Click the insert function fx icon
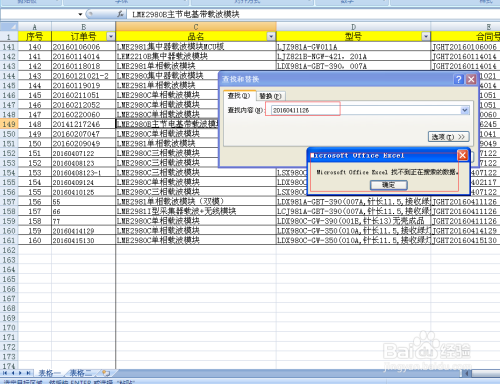 pos(120,14)
